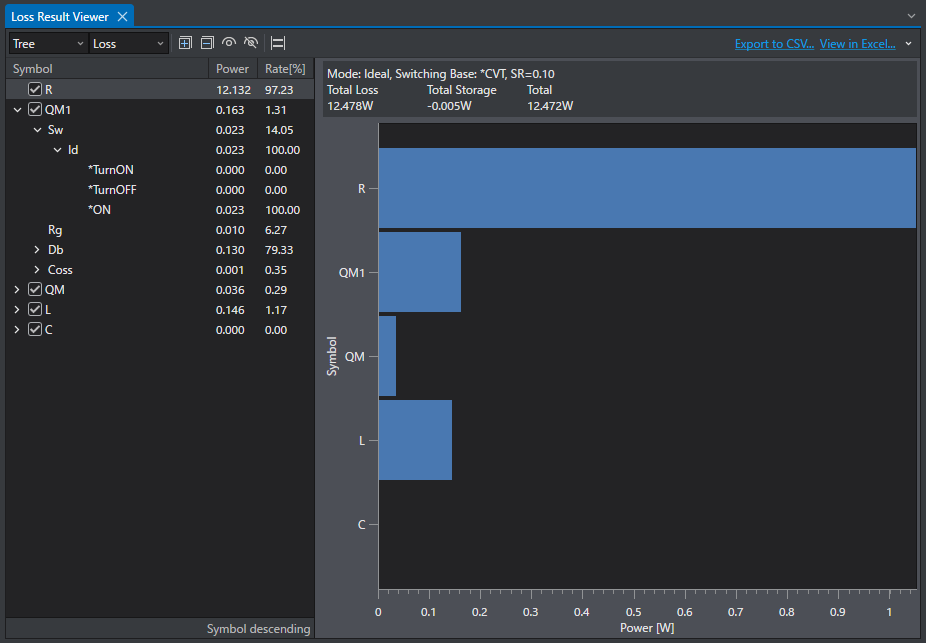
Task: Click the expand all tree icon
Action: [185, 43]
